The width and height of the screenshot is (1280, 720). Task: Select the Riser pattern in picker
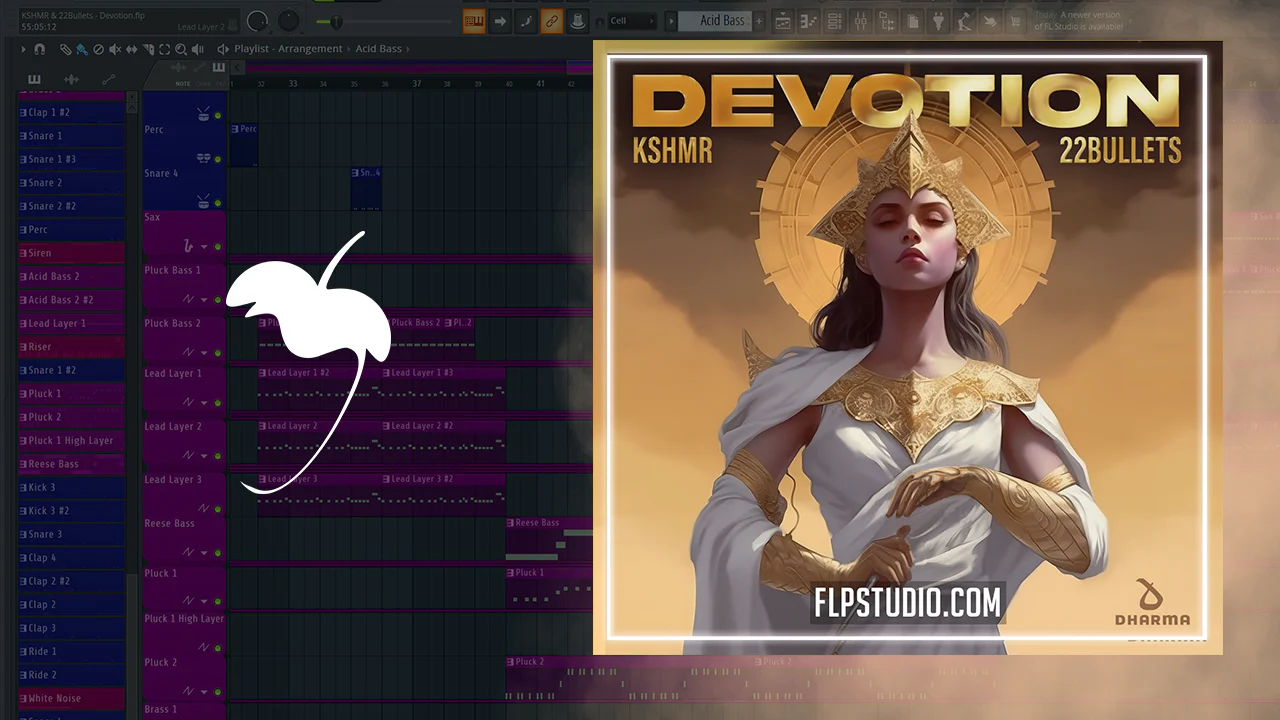coord(72,347)
